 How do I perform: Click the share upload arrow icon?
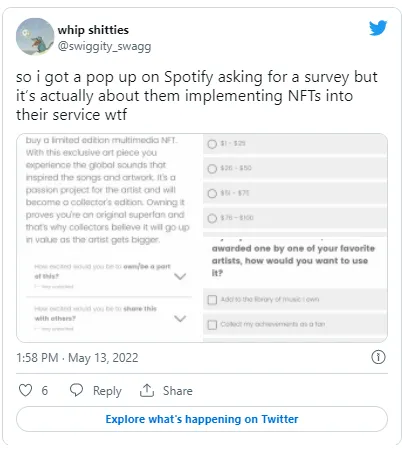[147, 390]
